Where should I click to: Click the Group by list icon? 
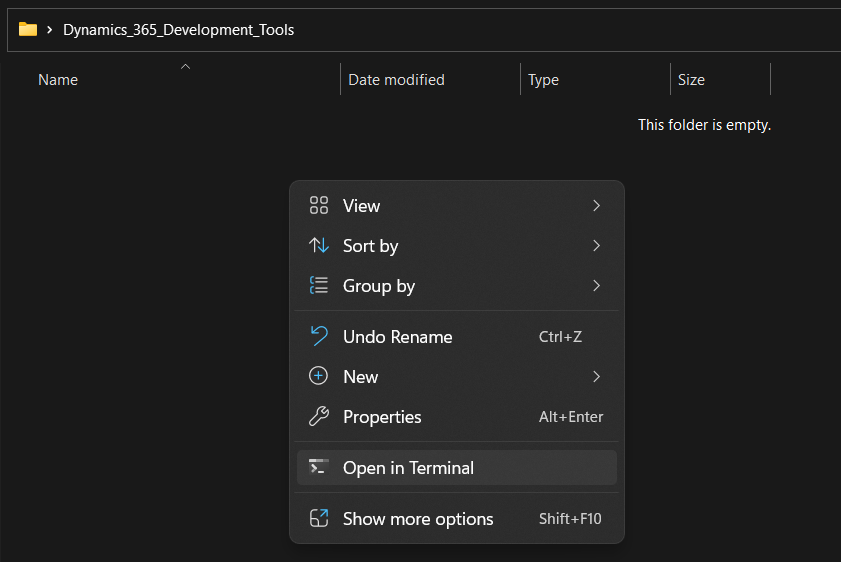(x=319, y=285)
